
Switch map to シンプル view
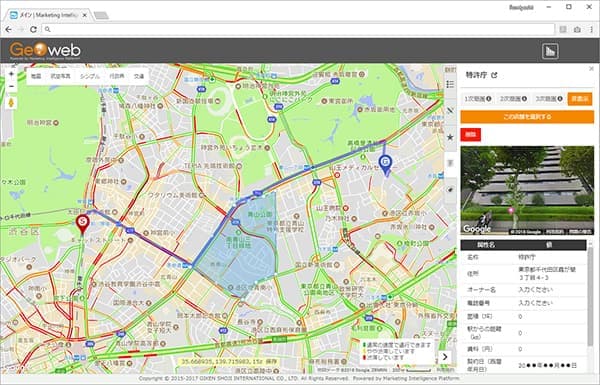point(90,76)
